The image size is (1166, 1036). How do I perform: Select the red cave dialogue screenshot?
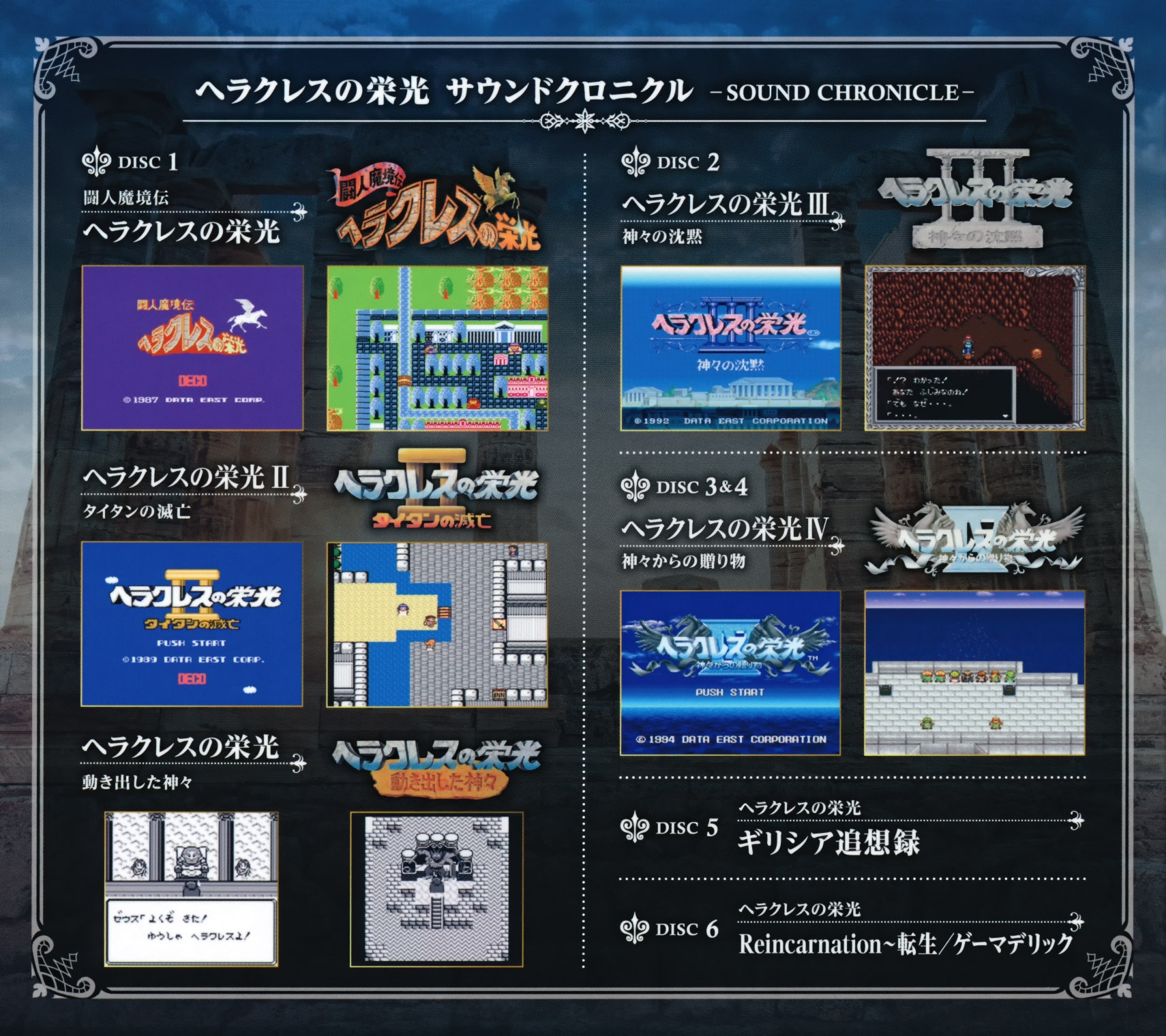click(x=975, y=348)
